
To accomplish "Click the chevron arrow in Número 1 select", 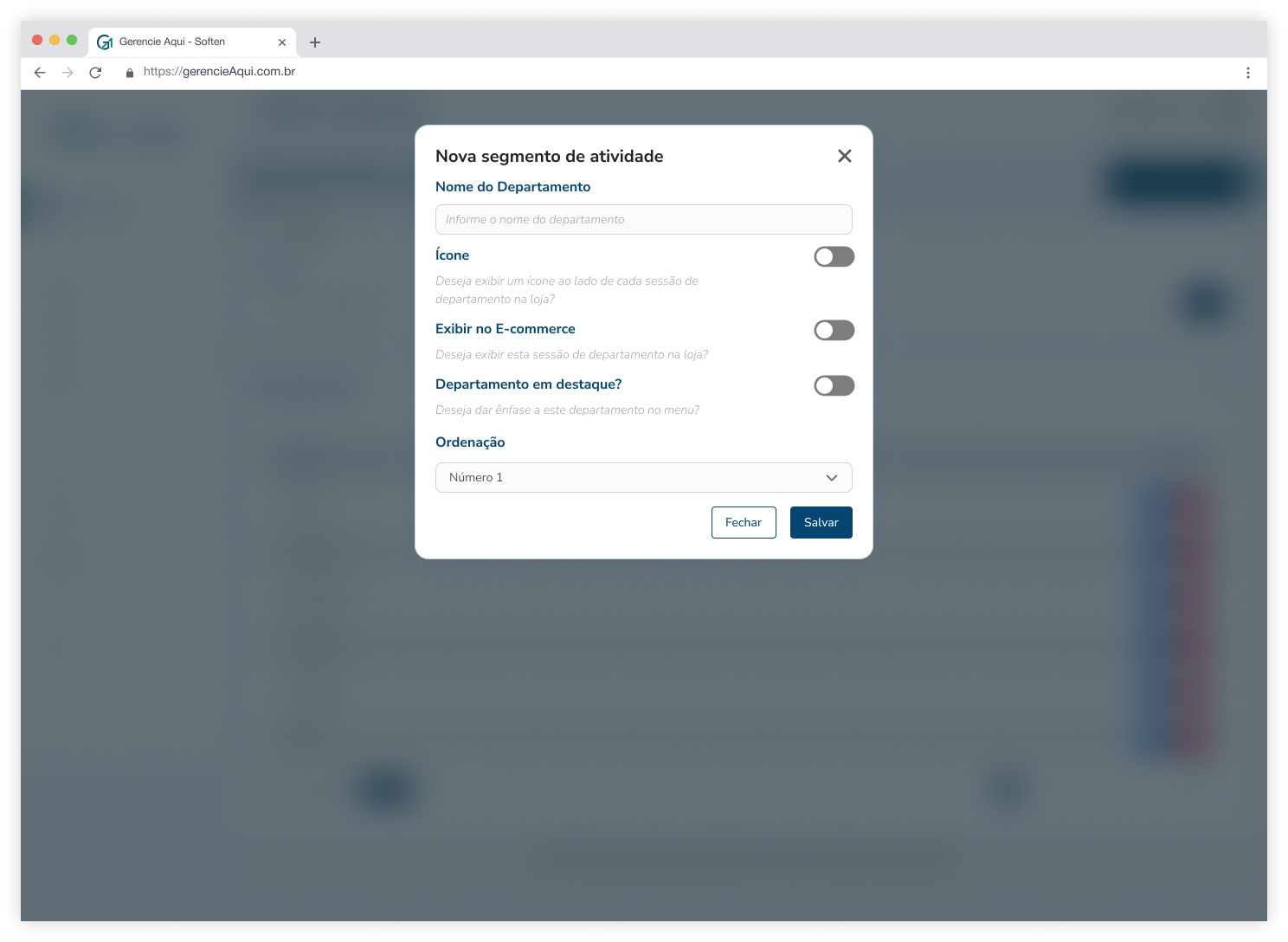I will pos(832,478).
